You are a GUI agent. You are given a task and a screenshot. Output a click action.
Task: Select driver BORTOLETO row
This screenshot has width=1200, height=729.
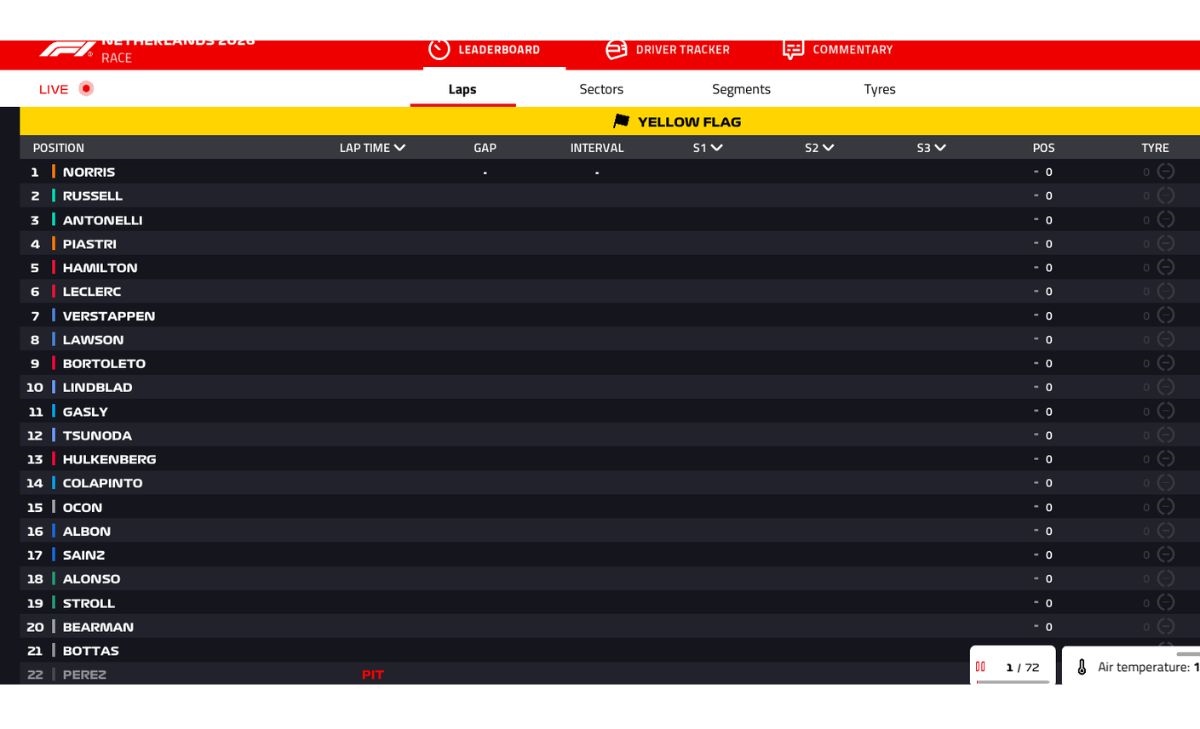[x=610, y=364]
